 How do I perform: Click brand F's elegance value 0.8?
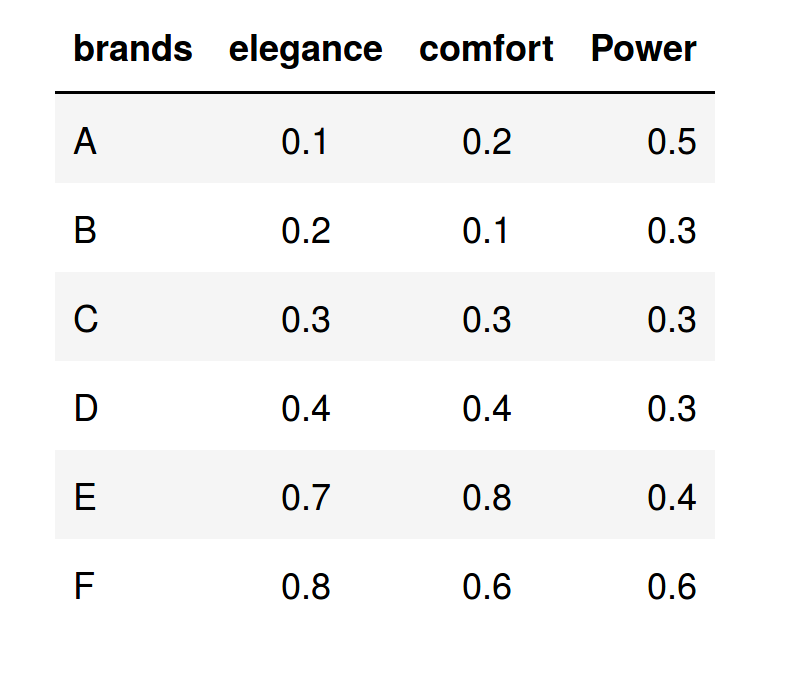click(305, 587)
